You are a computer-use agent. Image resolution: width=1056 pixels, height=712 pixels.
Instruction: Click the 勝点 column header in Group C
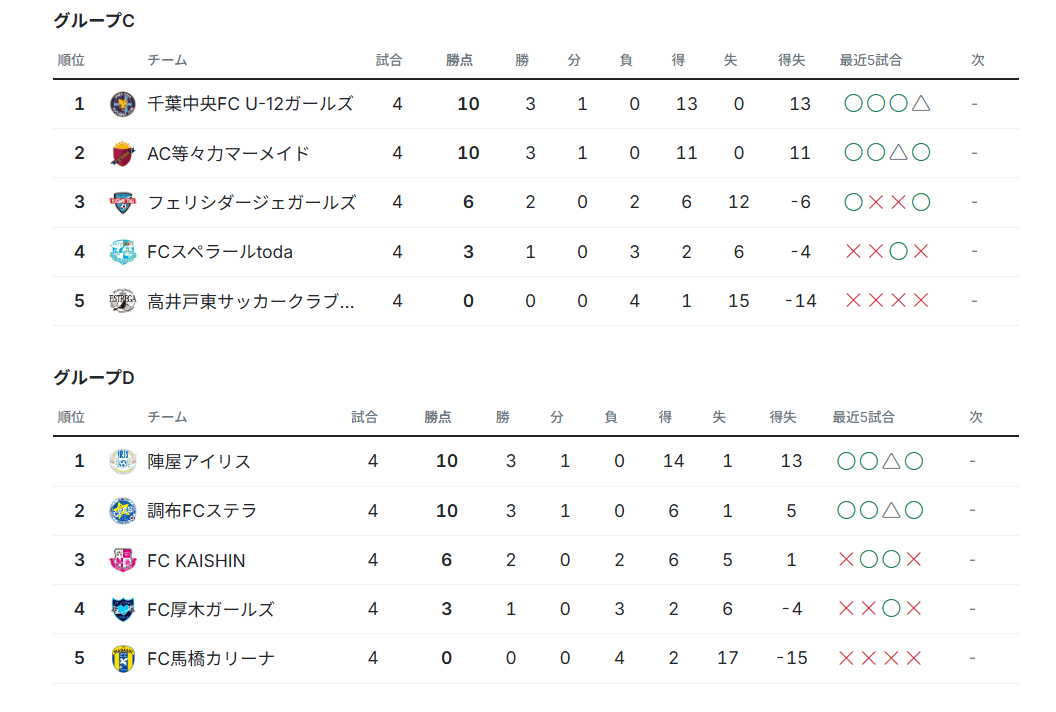[x=459, y=60]
